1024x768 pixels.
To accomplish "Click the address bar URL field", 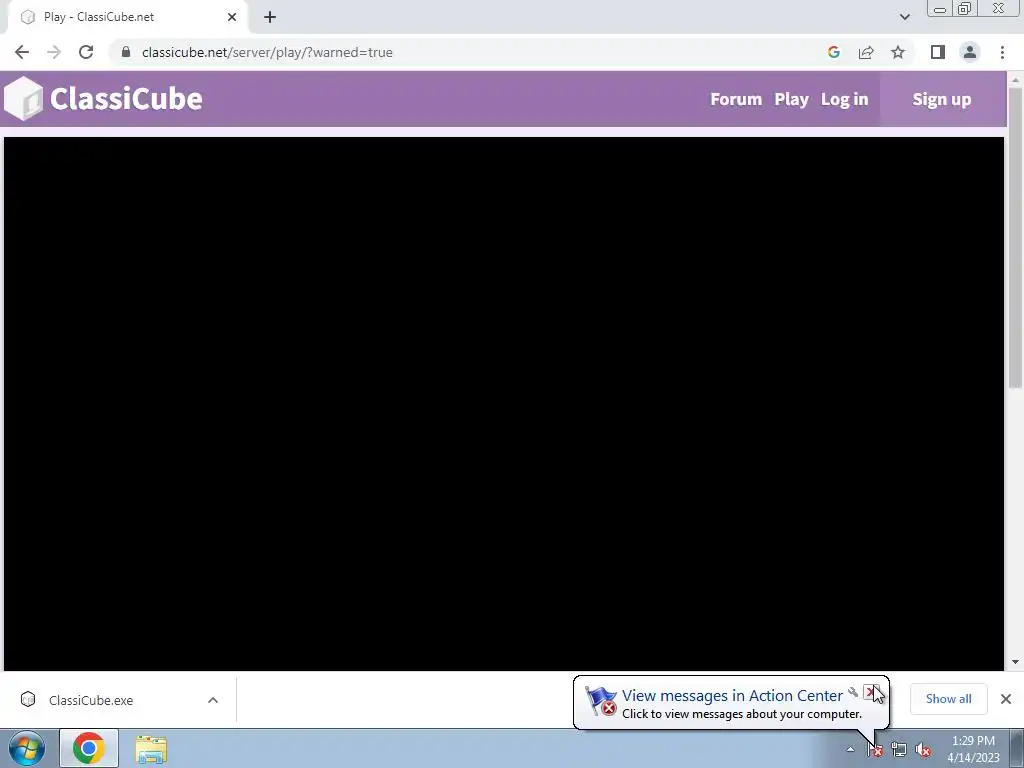I will click(470, 52).
